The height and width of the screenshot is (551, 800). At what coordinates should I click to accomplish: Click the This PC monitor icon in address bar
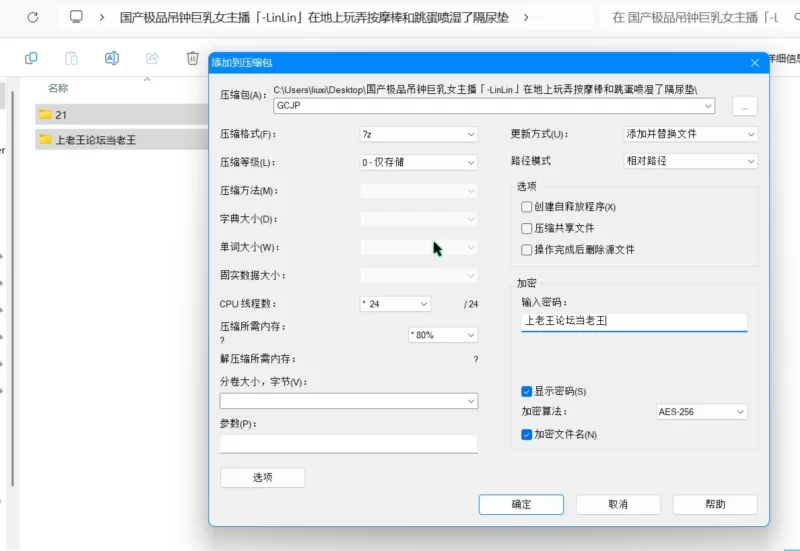pyautogui.click(x=76, y=17)
